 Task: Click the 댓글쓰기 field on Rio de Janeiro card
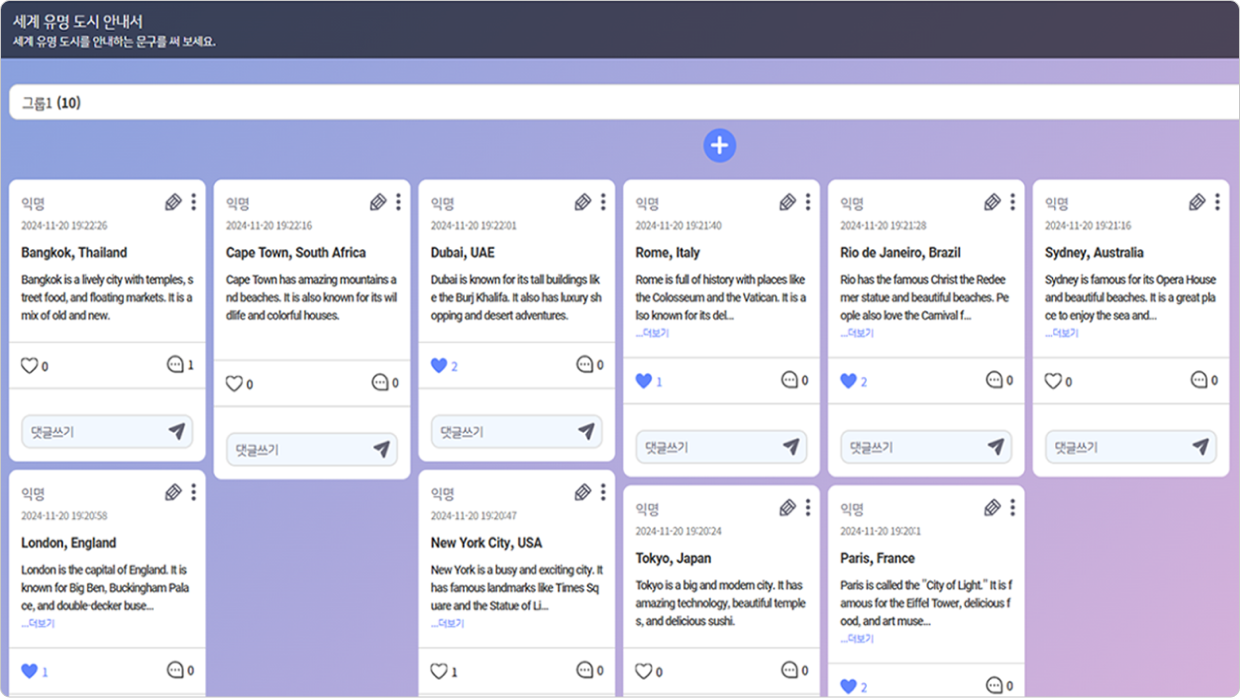[x=926, y=447]
